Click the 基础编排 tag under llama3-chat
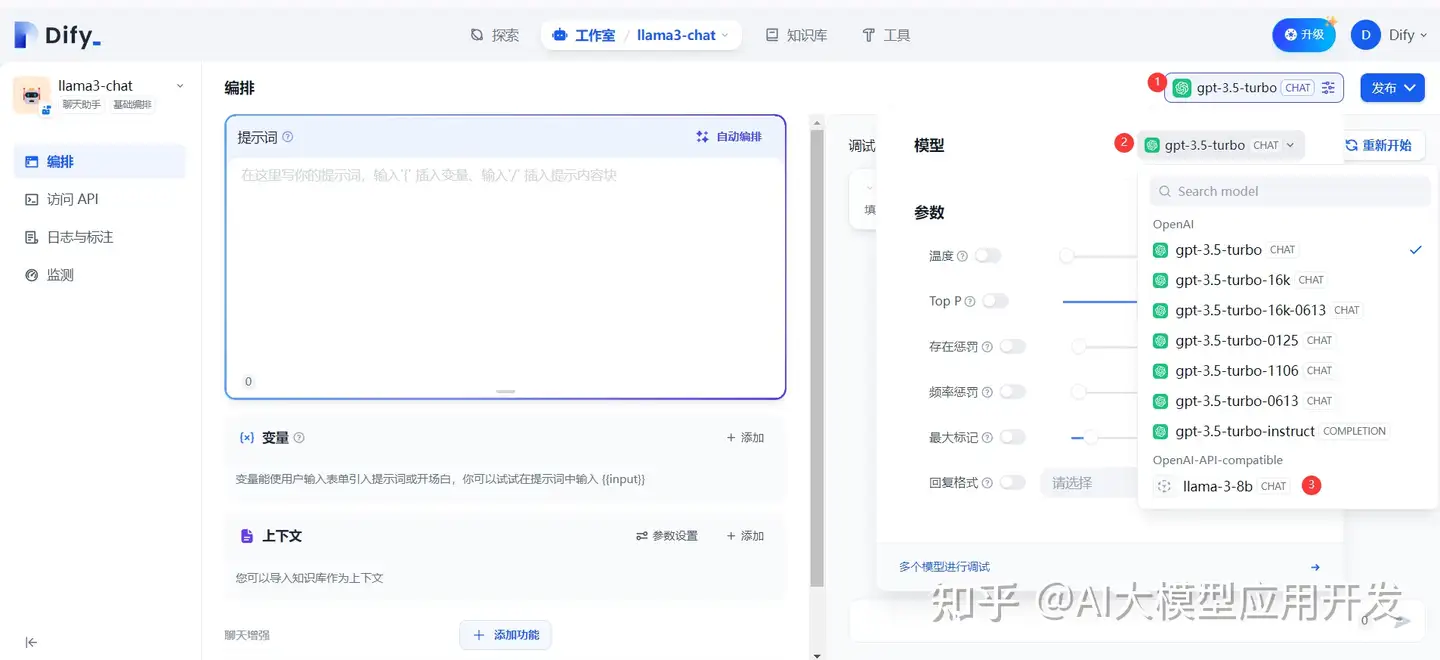The width and height of the screenshot is (1440, 660). pyautogui.click(x=132, y=104)
